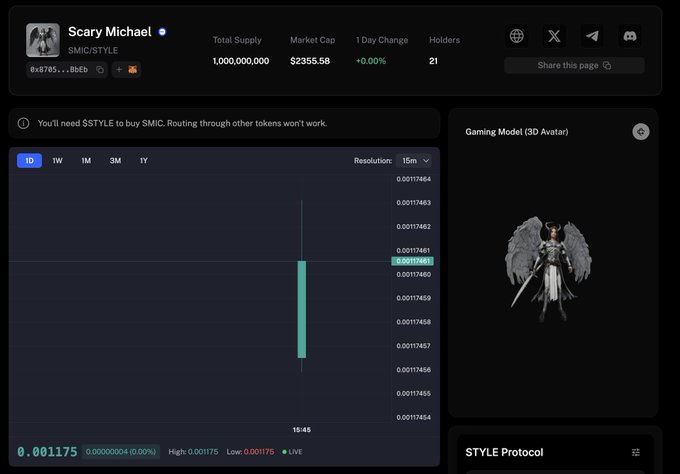Open the project website globe icon

pyautogui.click(x=517, y=36)
